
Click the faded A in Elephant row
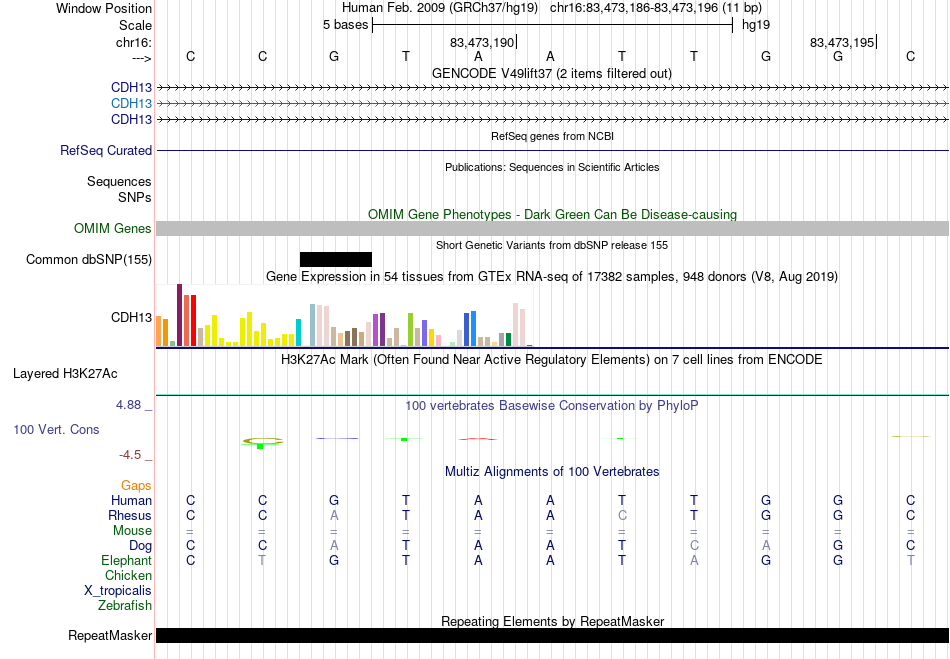(x=694, y=560)
